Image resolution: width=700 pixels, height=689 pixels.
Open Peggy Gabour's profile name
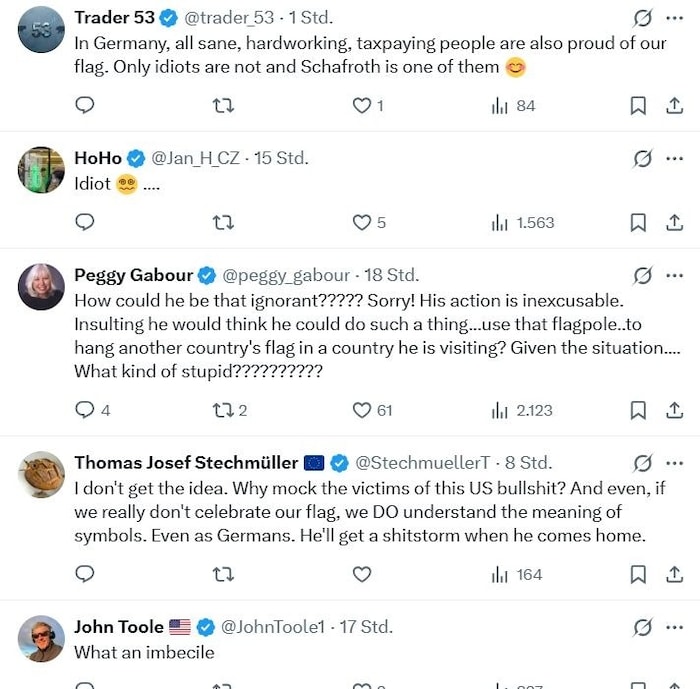pyautogui.click(x=133, y=275)
